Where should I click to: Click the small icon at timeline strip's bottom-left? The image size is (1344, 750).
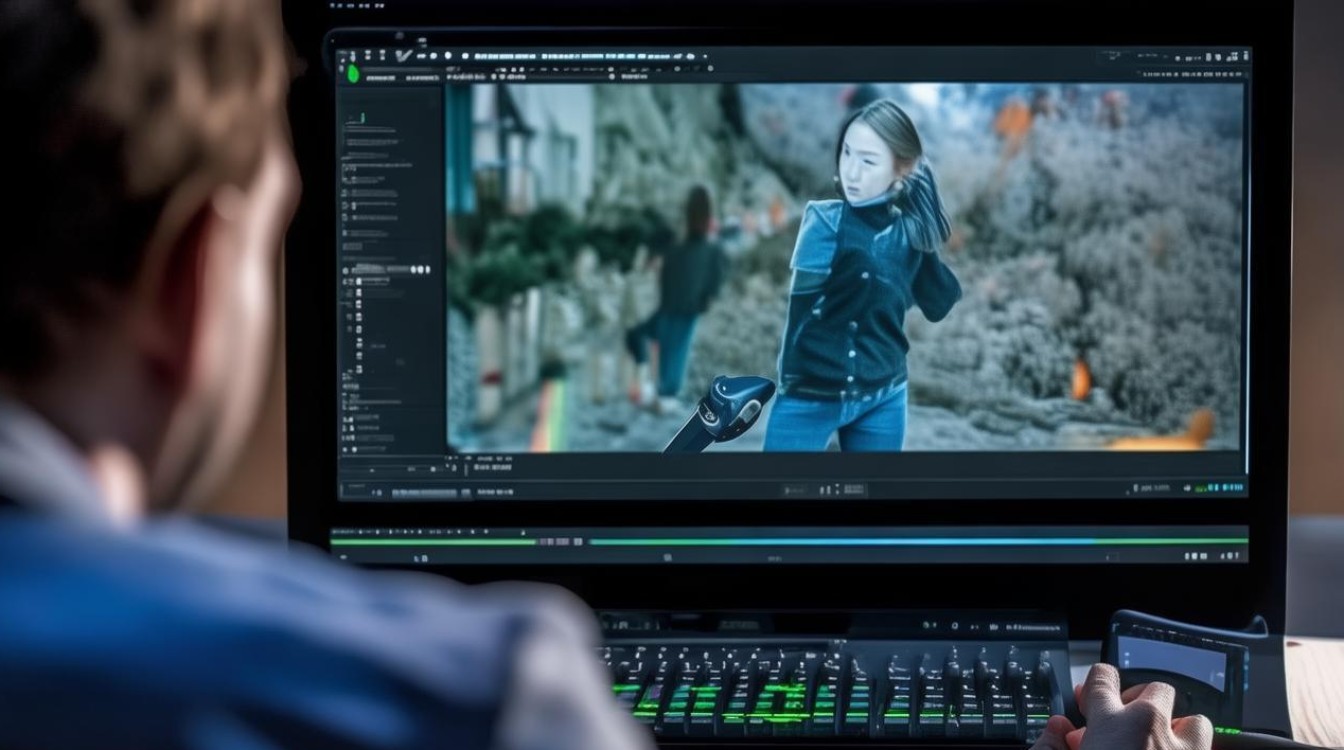point(344,556)
